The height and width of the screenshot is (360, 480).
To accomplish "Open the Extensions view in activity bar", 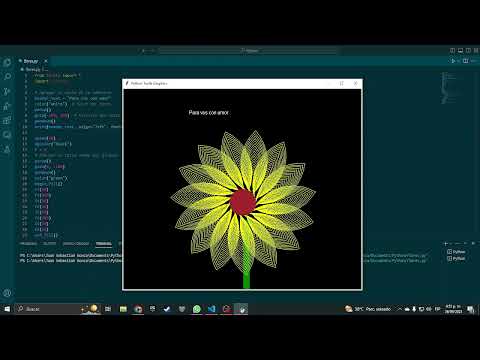I will pos(7,120).
